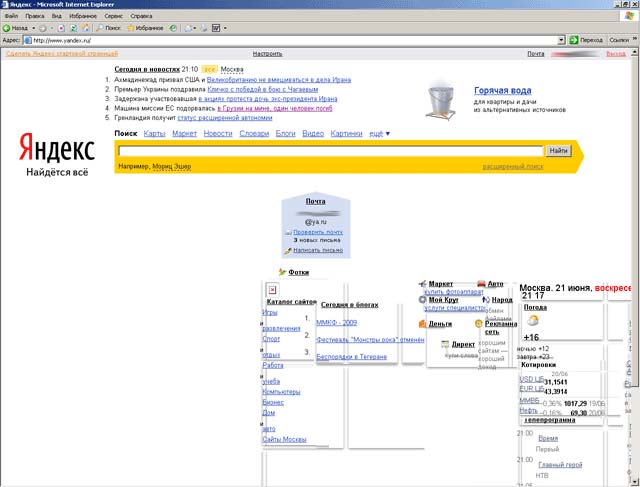
Task: Open the Edit with Word dropdown arrow
Action: pos(225,28)
